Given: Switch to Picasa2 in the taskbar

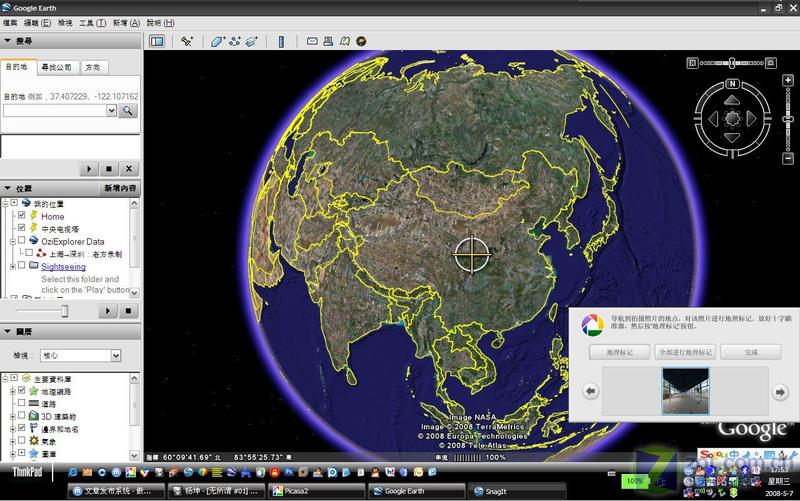Looking at the screenshot, I should click(x=315, y=491).
